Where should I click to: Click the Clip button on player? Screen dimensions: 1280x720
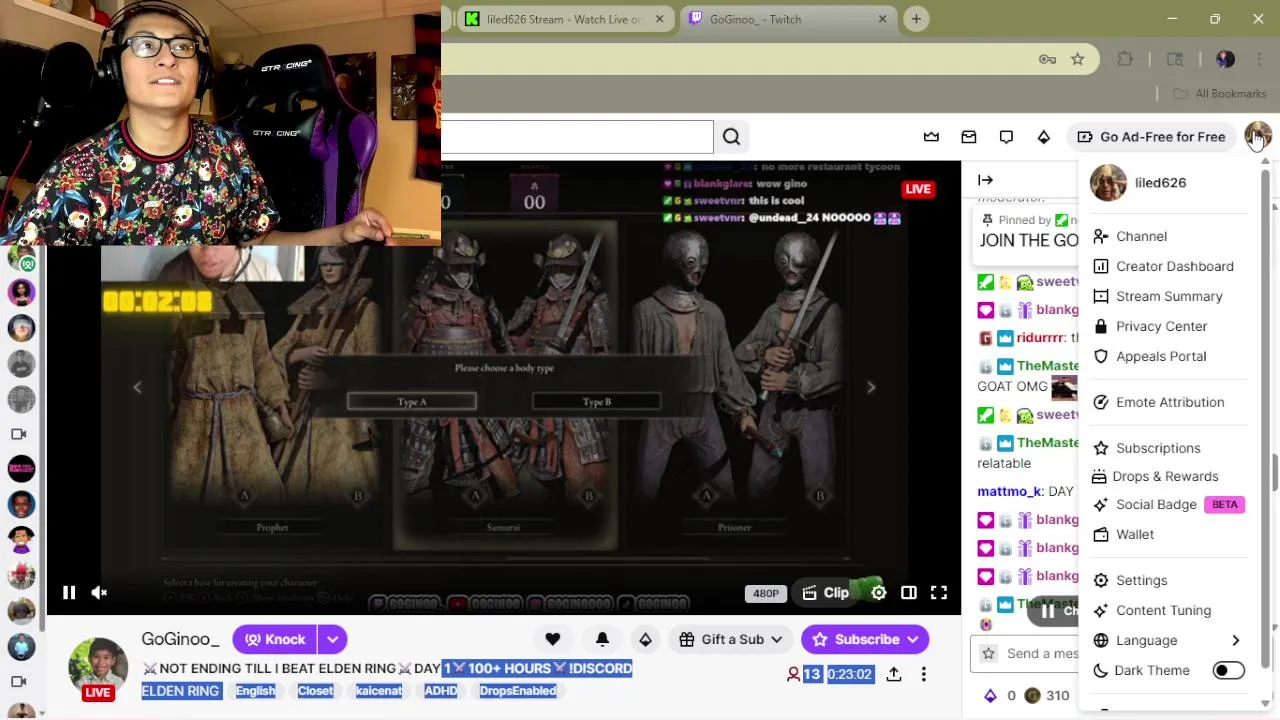coord(826,593)
